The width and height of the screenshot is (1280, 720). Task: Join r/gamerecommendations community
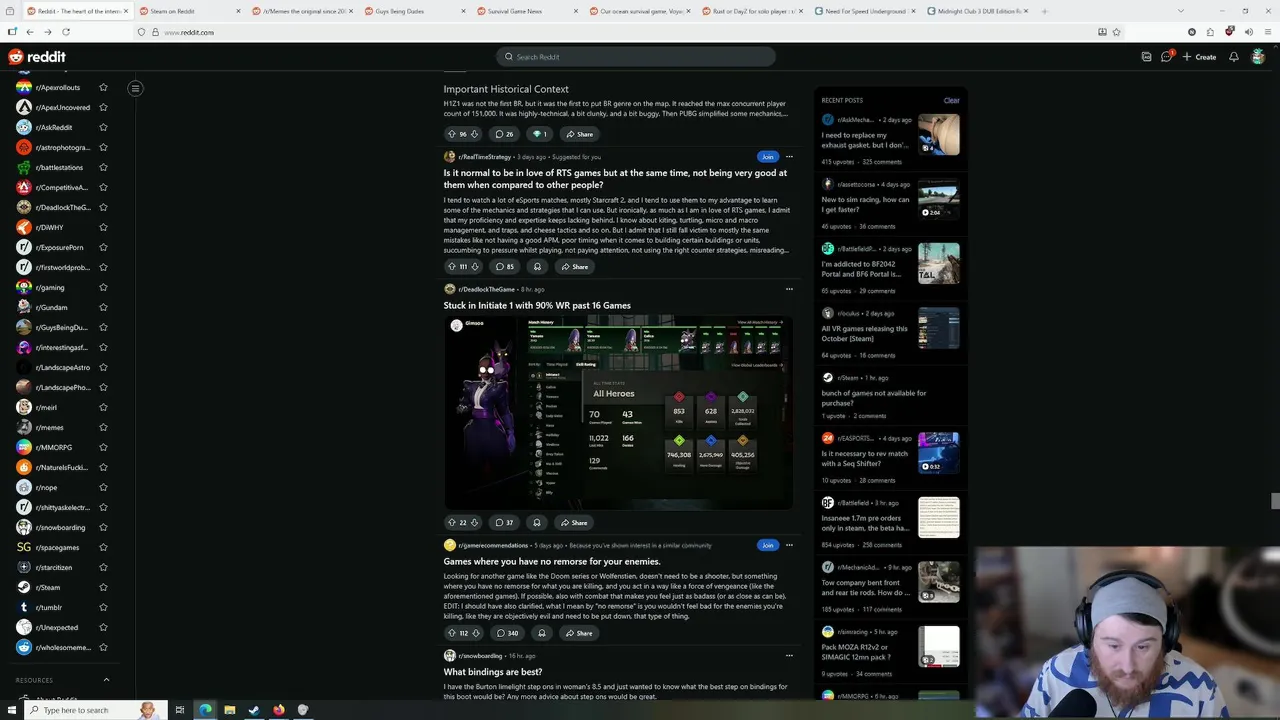pyautogui.click(x=767, y=545)
